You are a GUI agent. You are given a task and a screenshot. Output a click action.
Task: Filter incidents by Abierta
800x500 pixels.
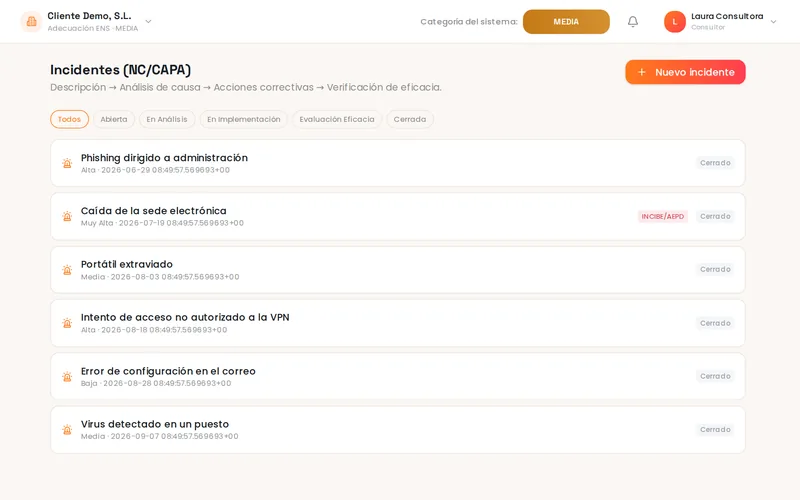click(114, 119)
